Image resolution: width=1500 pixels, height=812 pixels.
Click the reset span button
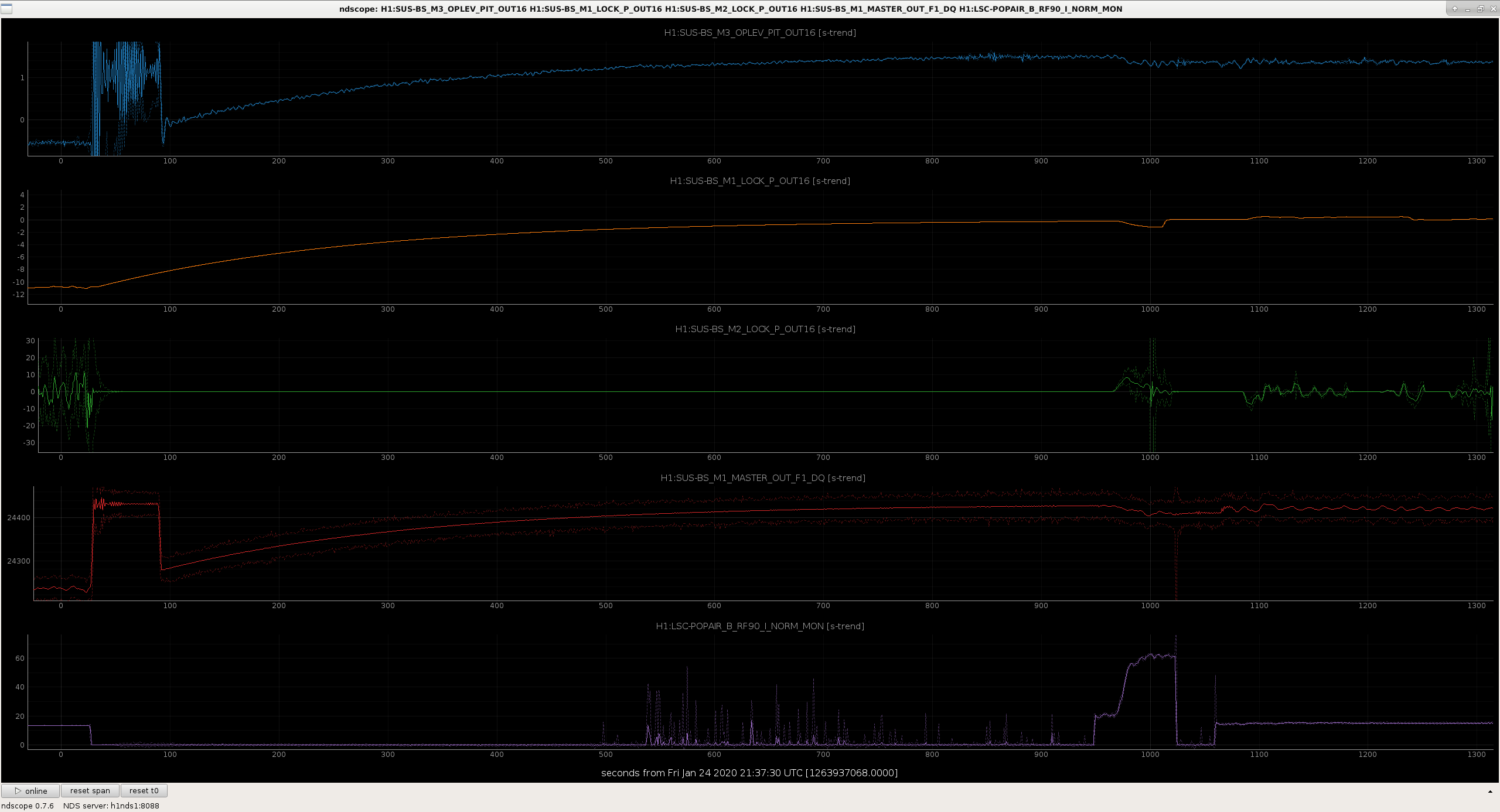90,790
